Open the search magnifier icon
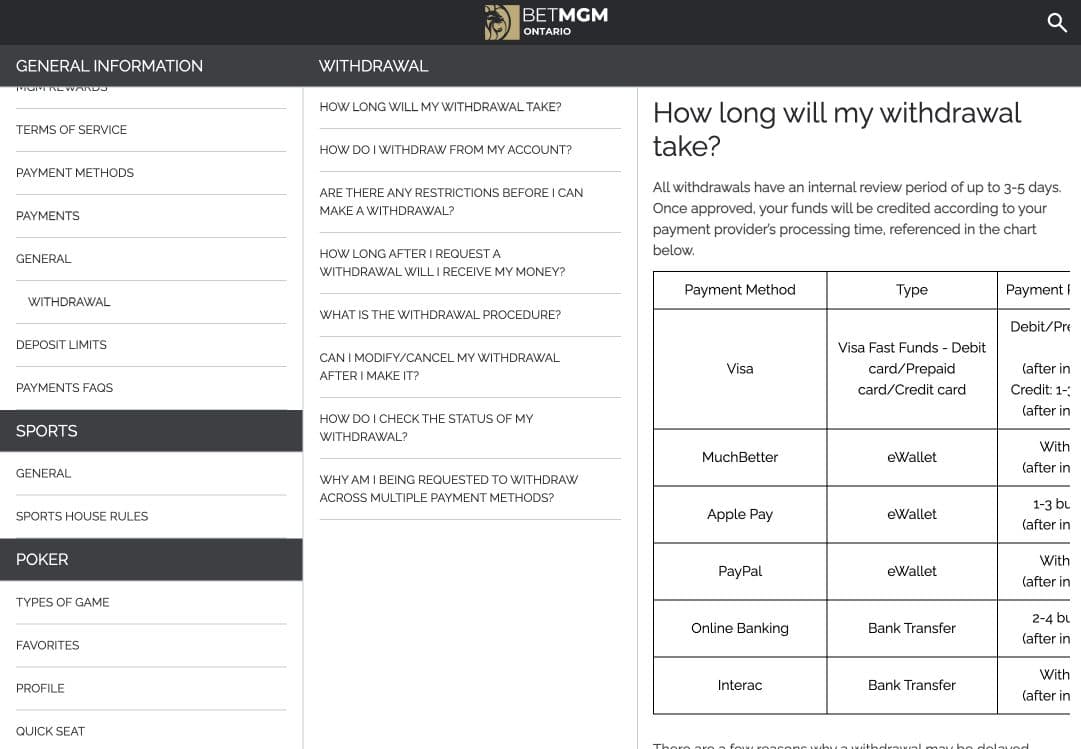The width and height of the screenshot is (1081, 749). click(x=1056, y=23)
